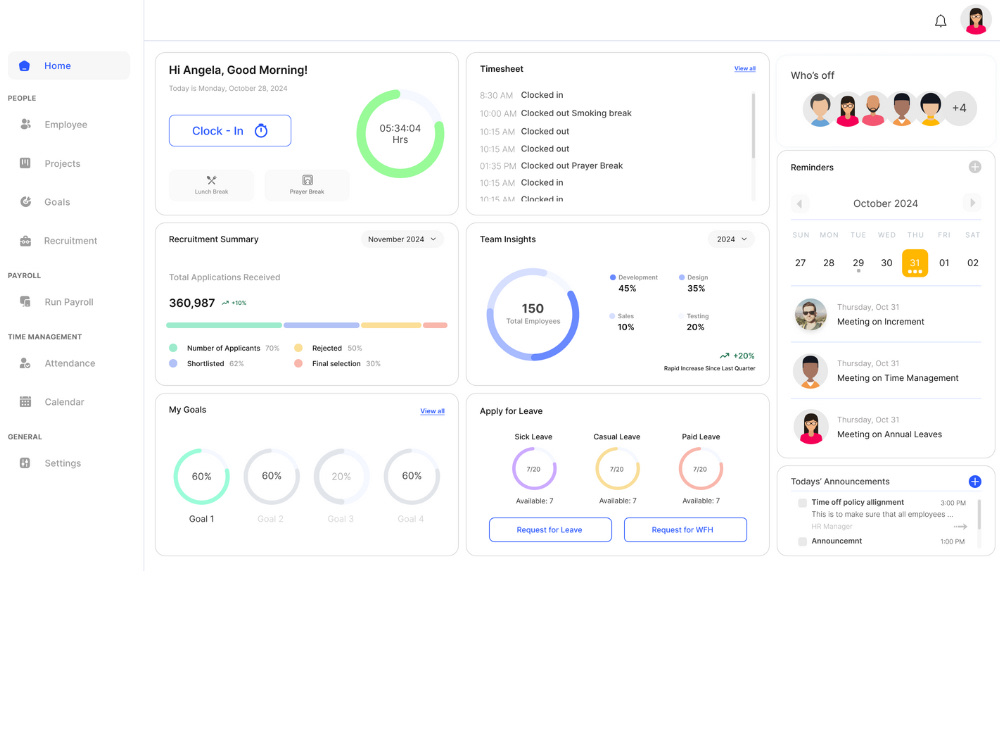
Task: Select October 29 in calendar
Action: point(858,263)
